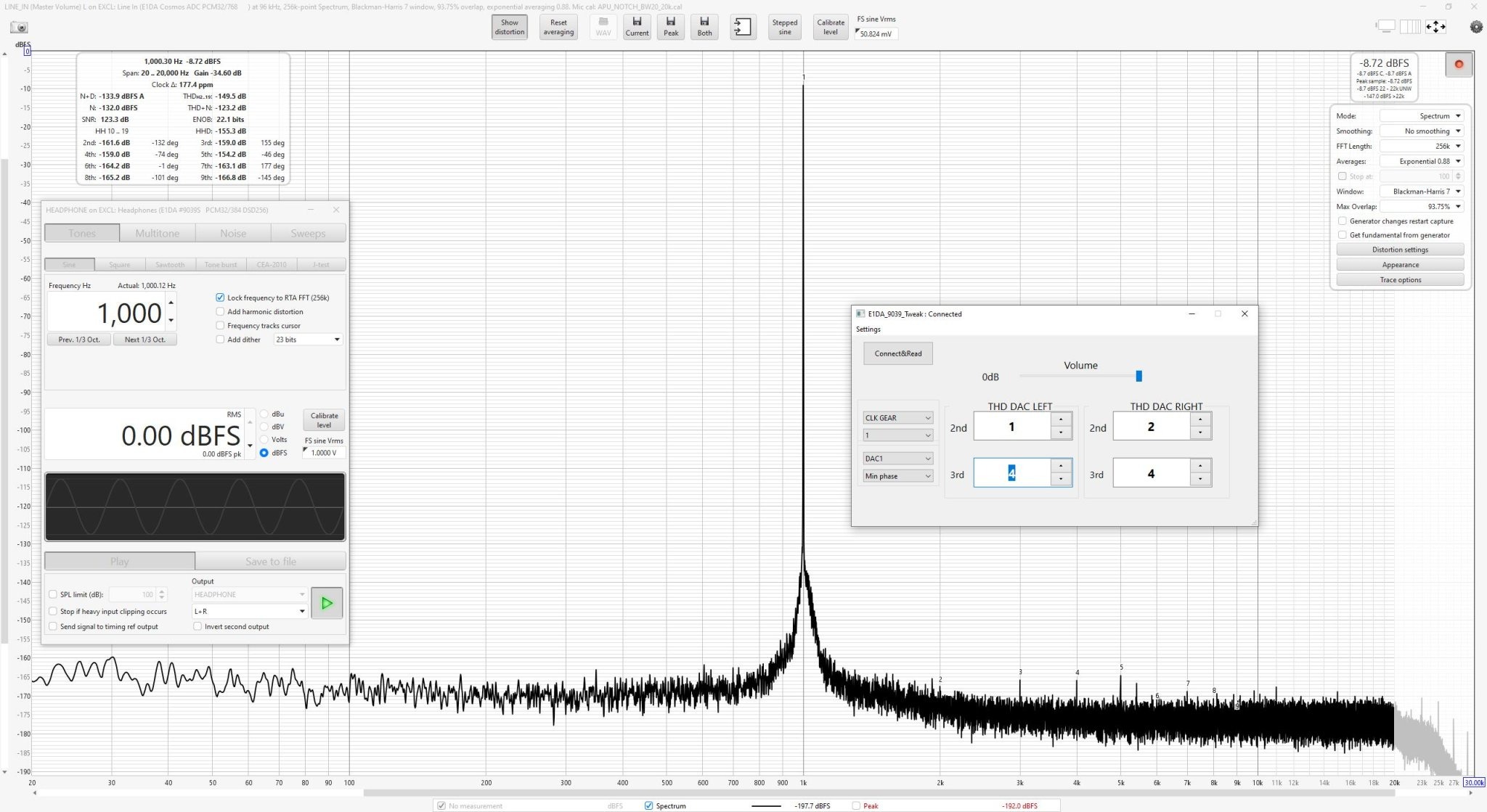Save the Peak trace with floppy icon
The height and width of the screenshot is (812, 1487).
[x=671, y=27]
